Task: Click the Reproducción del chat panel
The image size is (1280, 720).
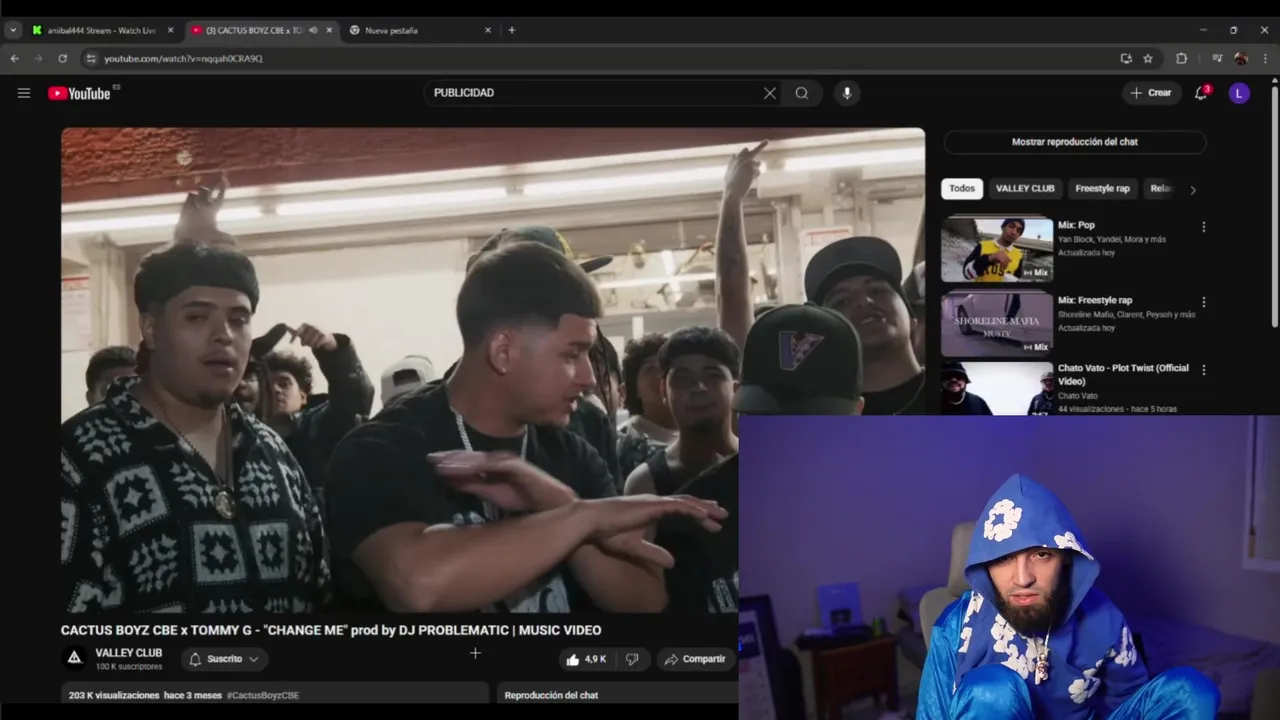Action: point(618,695)
